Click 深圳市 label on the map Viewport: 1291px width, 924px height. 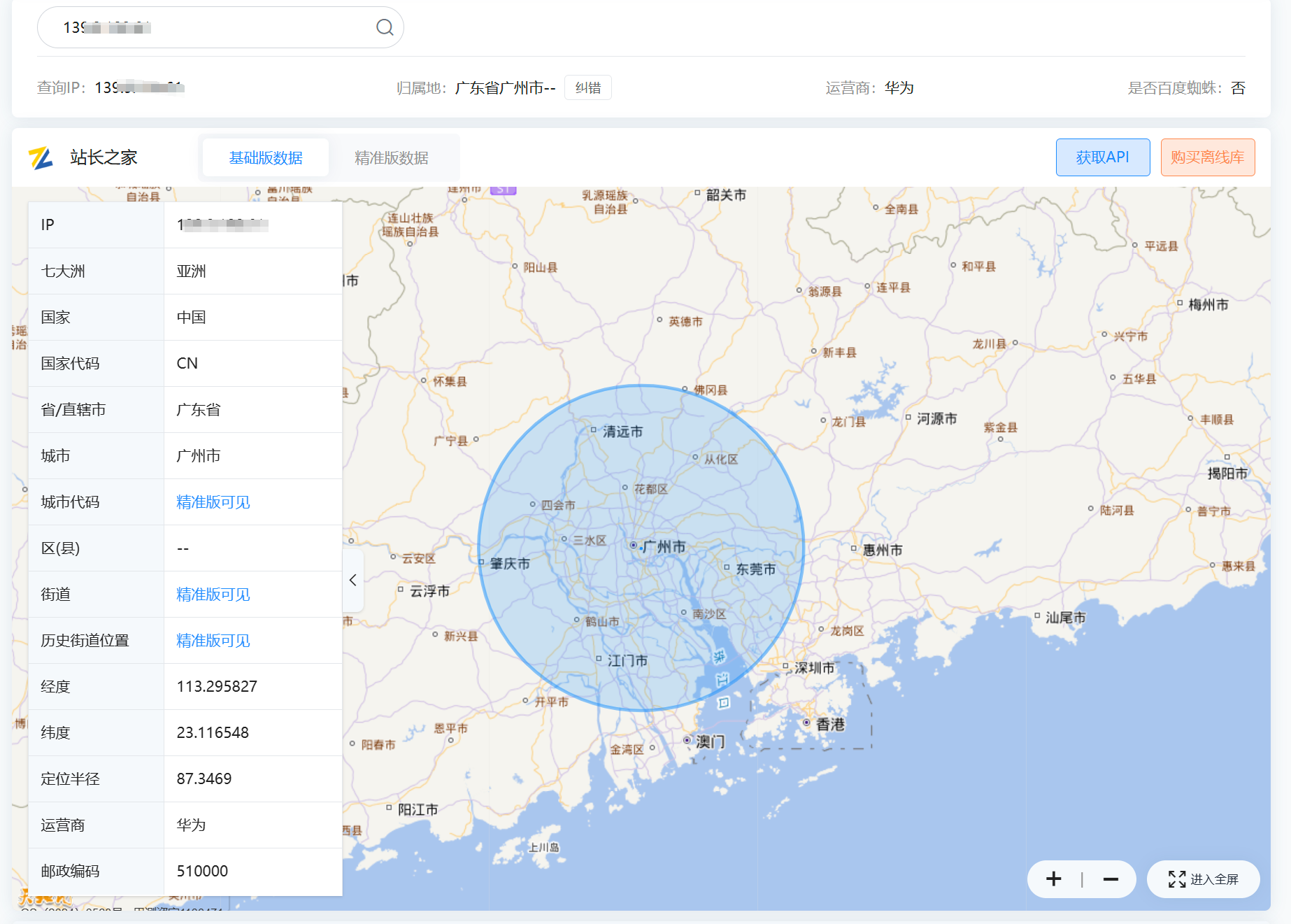pyautogui.click(x=814, y=668)
